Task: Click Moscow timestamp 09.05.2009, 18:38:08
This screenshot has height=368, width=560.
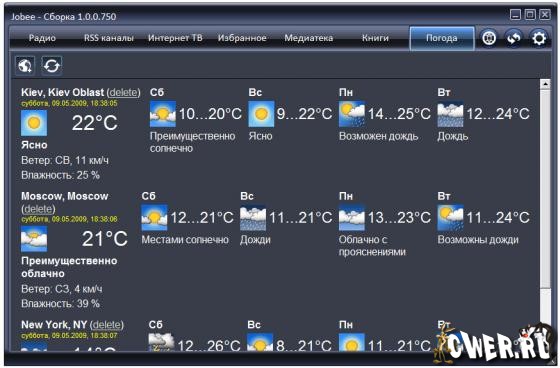Action: point(69,219)
